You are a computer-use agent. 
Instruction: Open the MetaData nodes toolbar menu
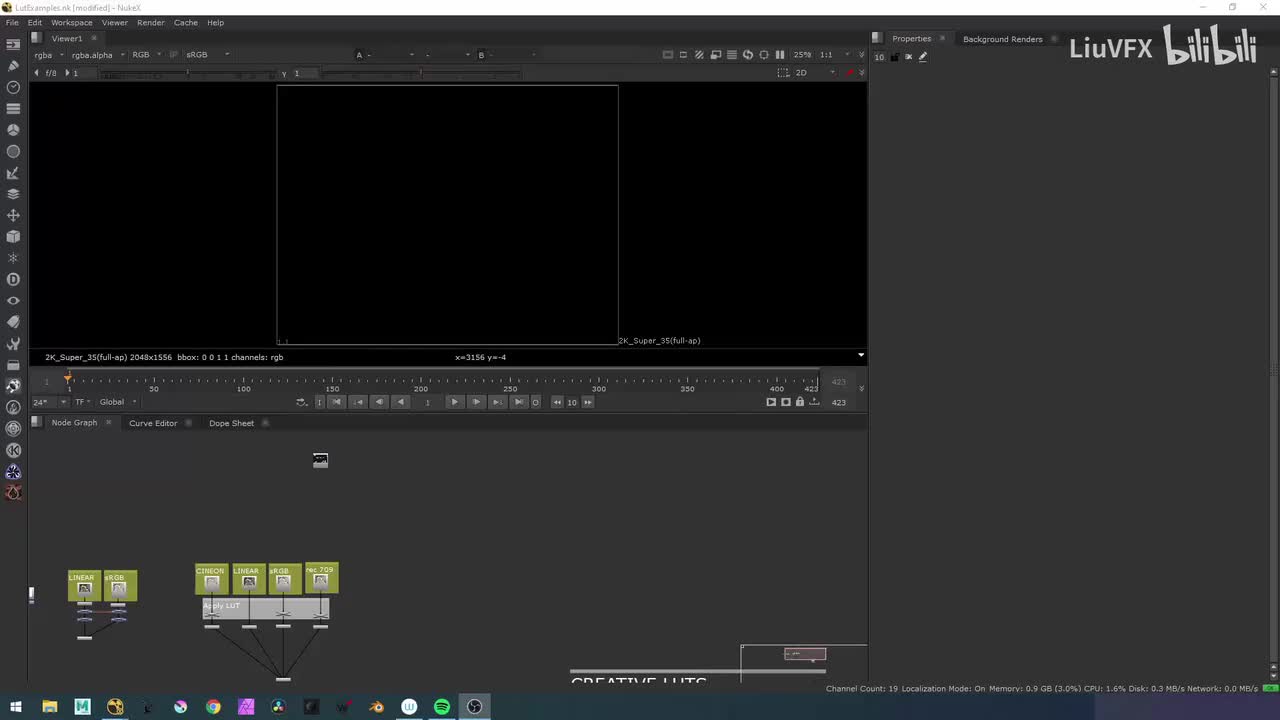pyautogui.click(x=13, y=322)
